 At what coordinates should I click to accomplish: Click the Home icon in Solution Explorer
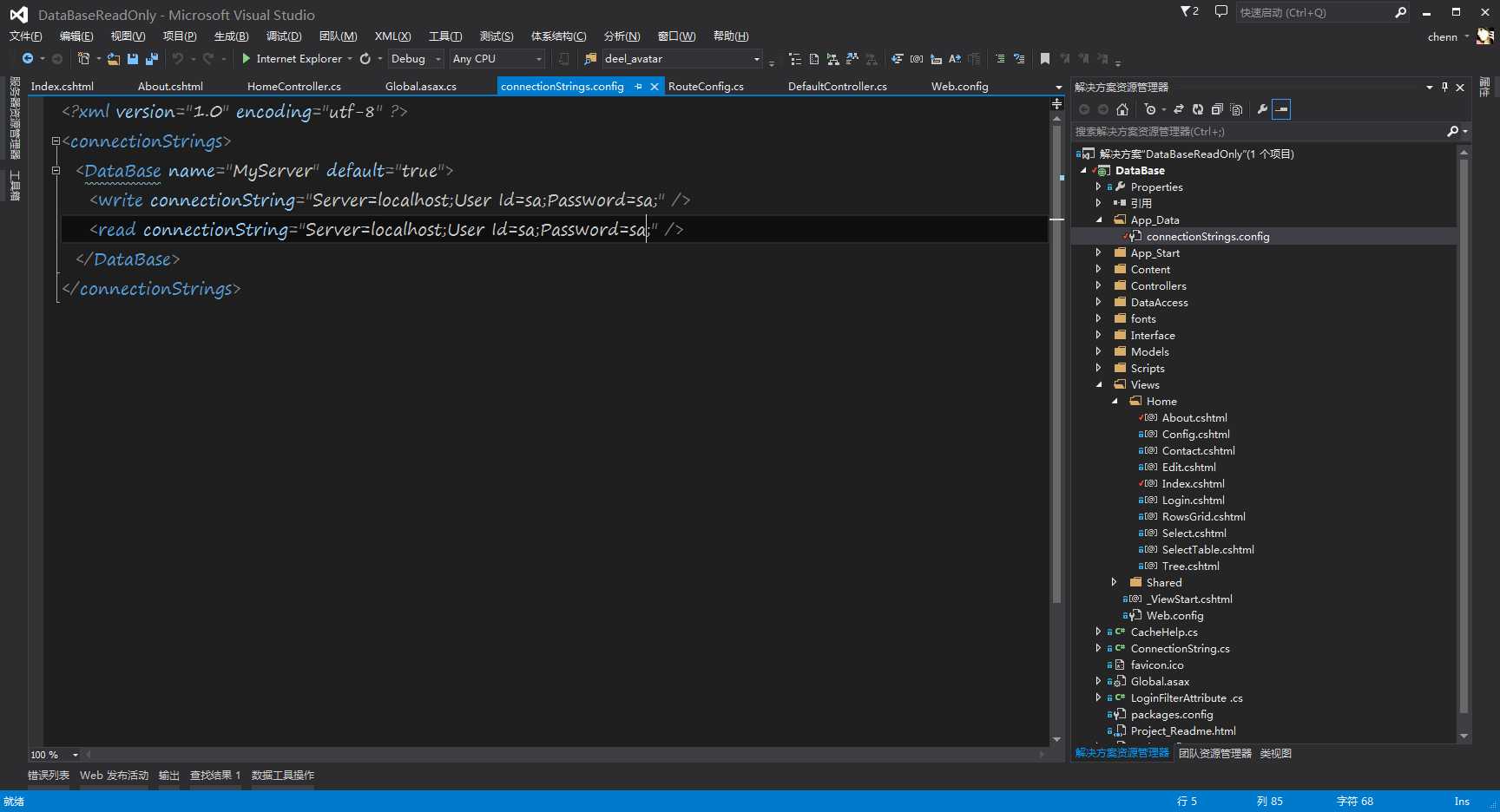1122,109
